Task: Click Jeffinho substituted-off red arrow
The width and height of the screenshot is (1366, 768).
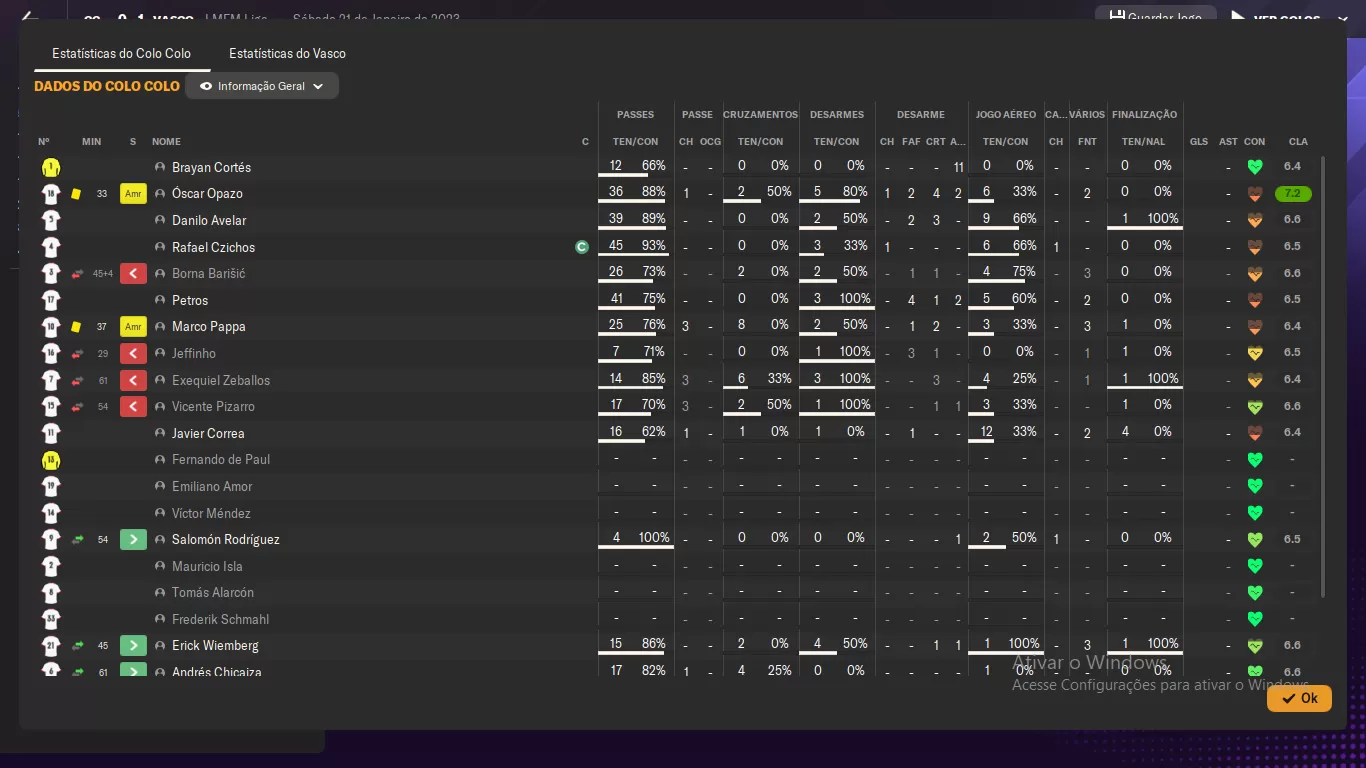Action: click(133, 353)
